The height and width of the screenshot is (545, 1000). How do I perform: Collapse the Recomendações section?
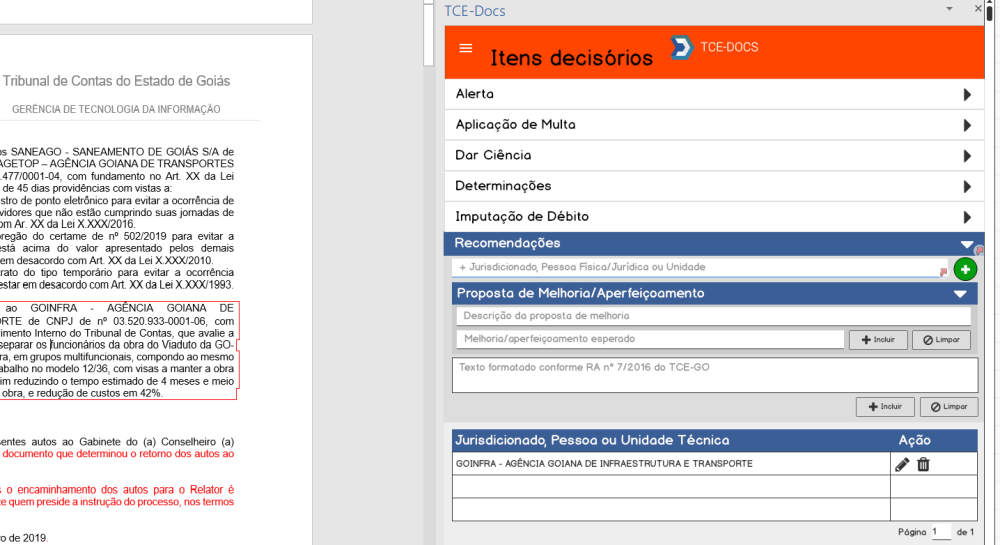pos(966,244)
